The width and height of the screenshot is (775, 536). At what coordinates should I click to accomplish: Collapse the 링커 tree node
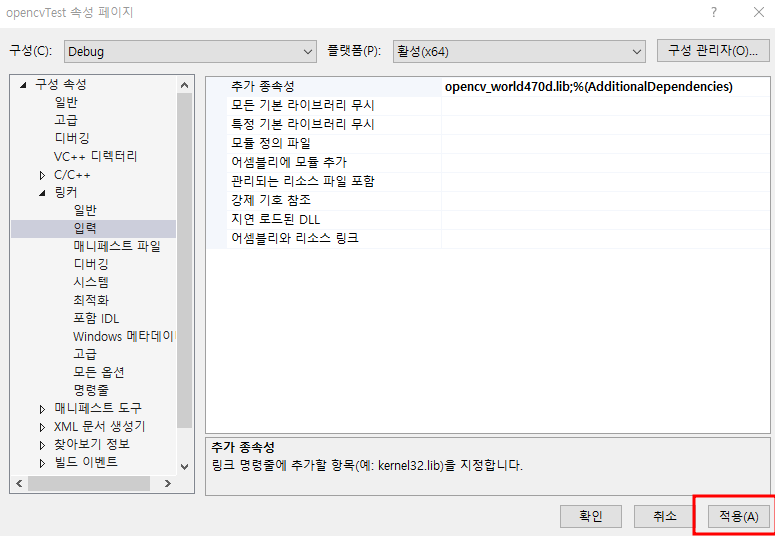pos(43,193)
